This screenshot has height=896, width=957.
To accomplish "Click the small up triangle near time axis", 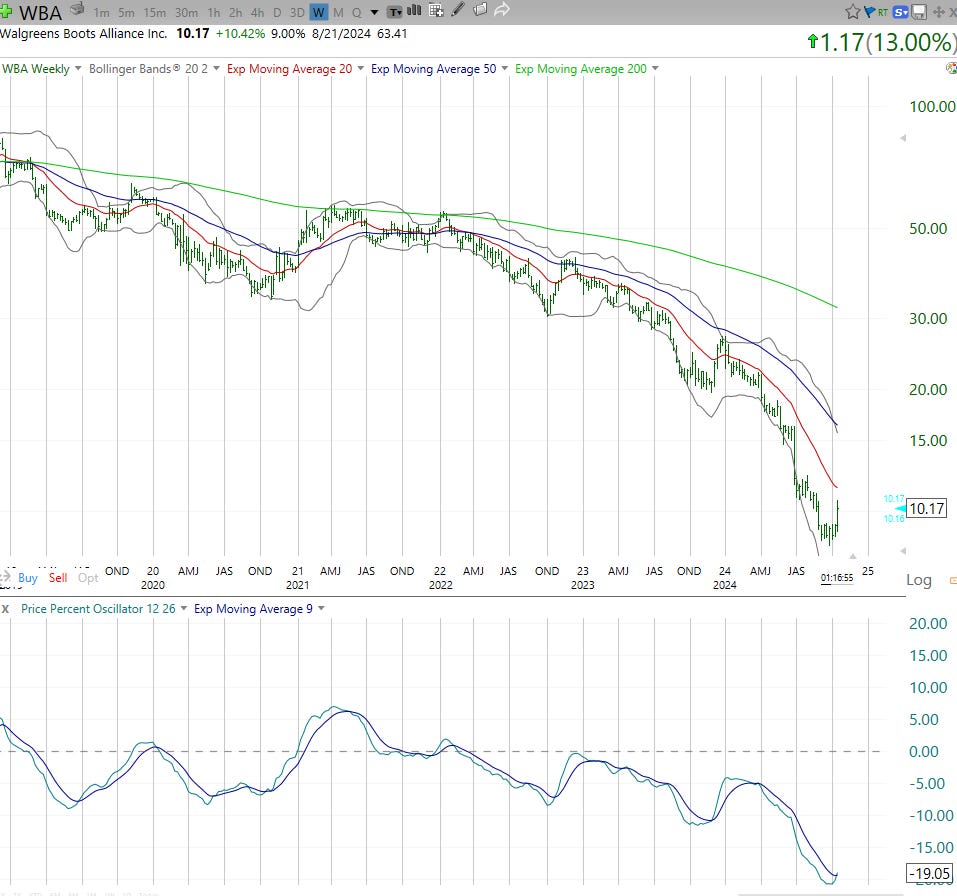I will coord(853,556).
